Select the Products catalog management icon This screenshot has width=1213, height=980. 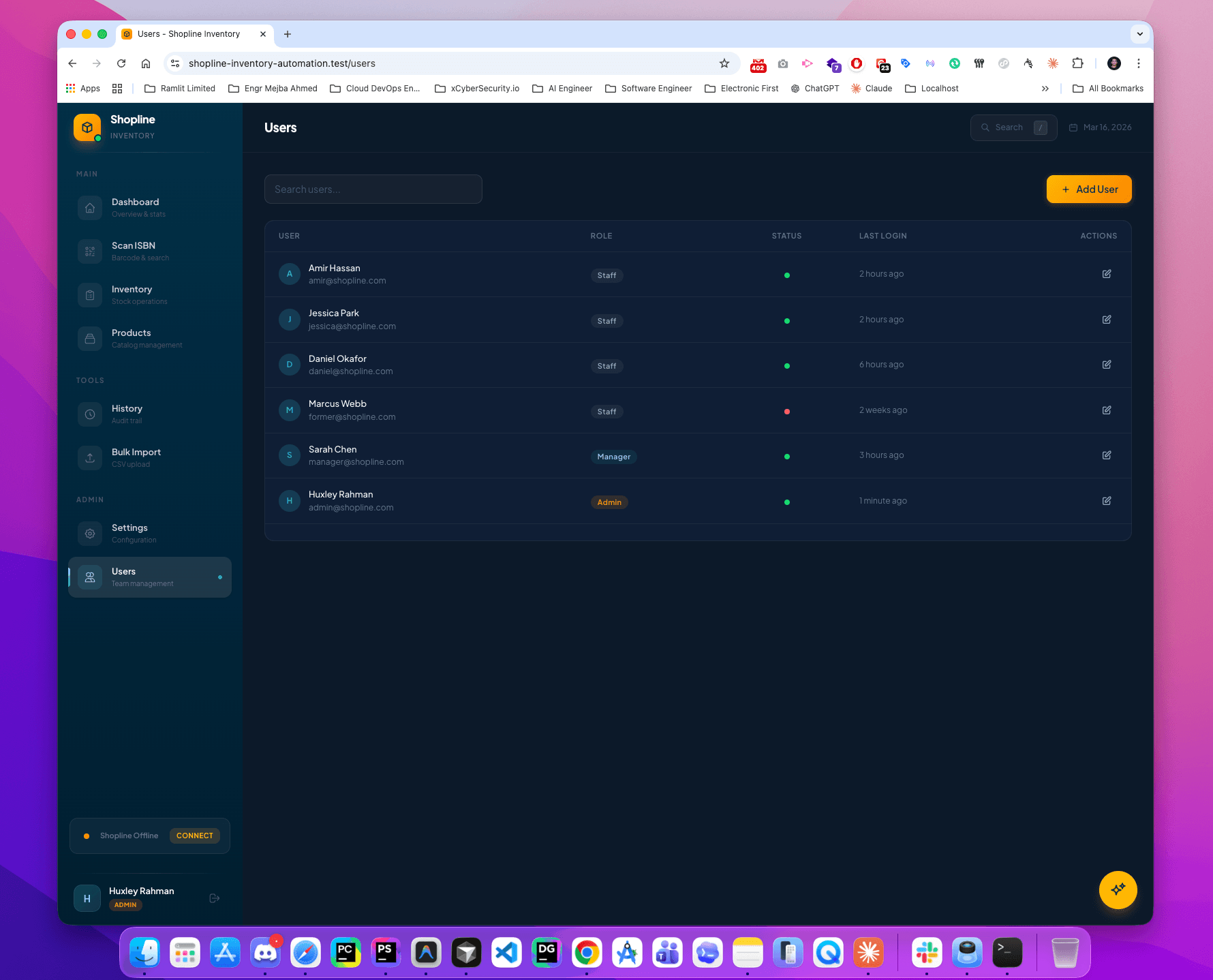pos(89,338)
